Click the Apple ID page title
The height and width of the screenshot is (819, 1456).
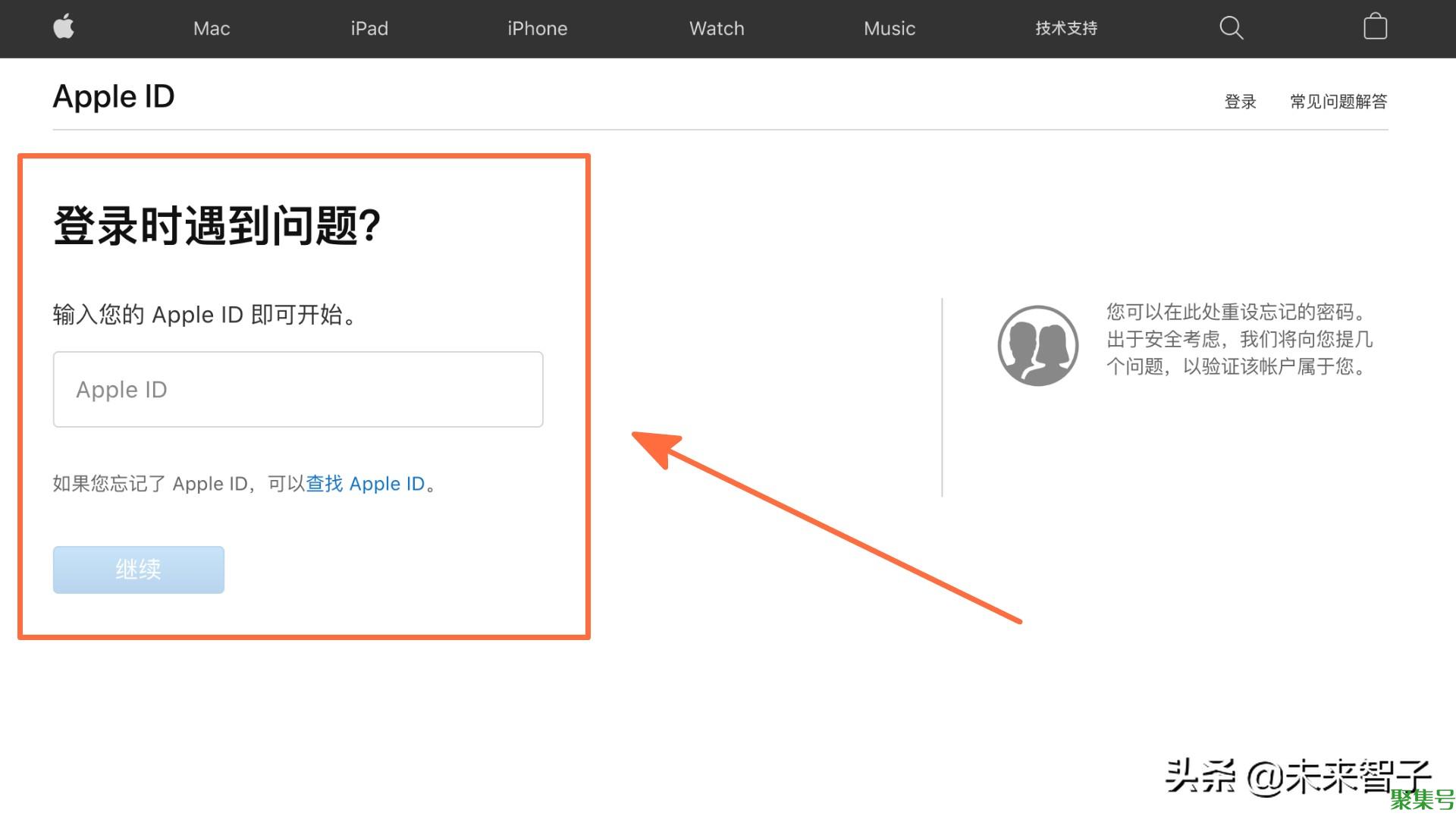tap(114, 97)
